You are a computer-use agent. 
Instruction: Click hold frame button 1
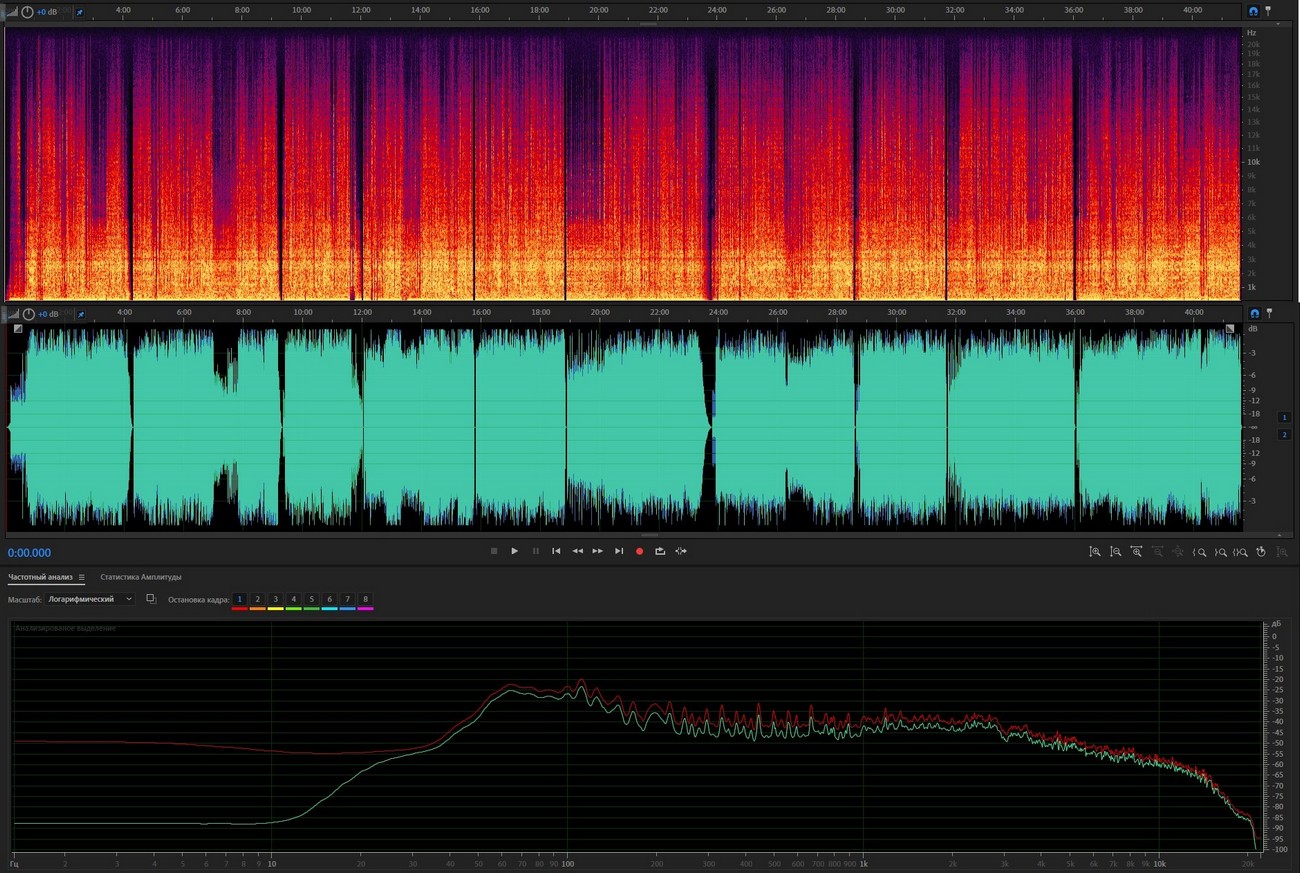pos(240,599)
